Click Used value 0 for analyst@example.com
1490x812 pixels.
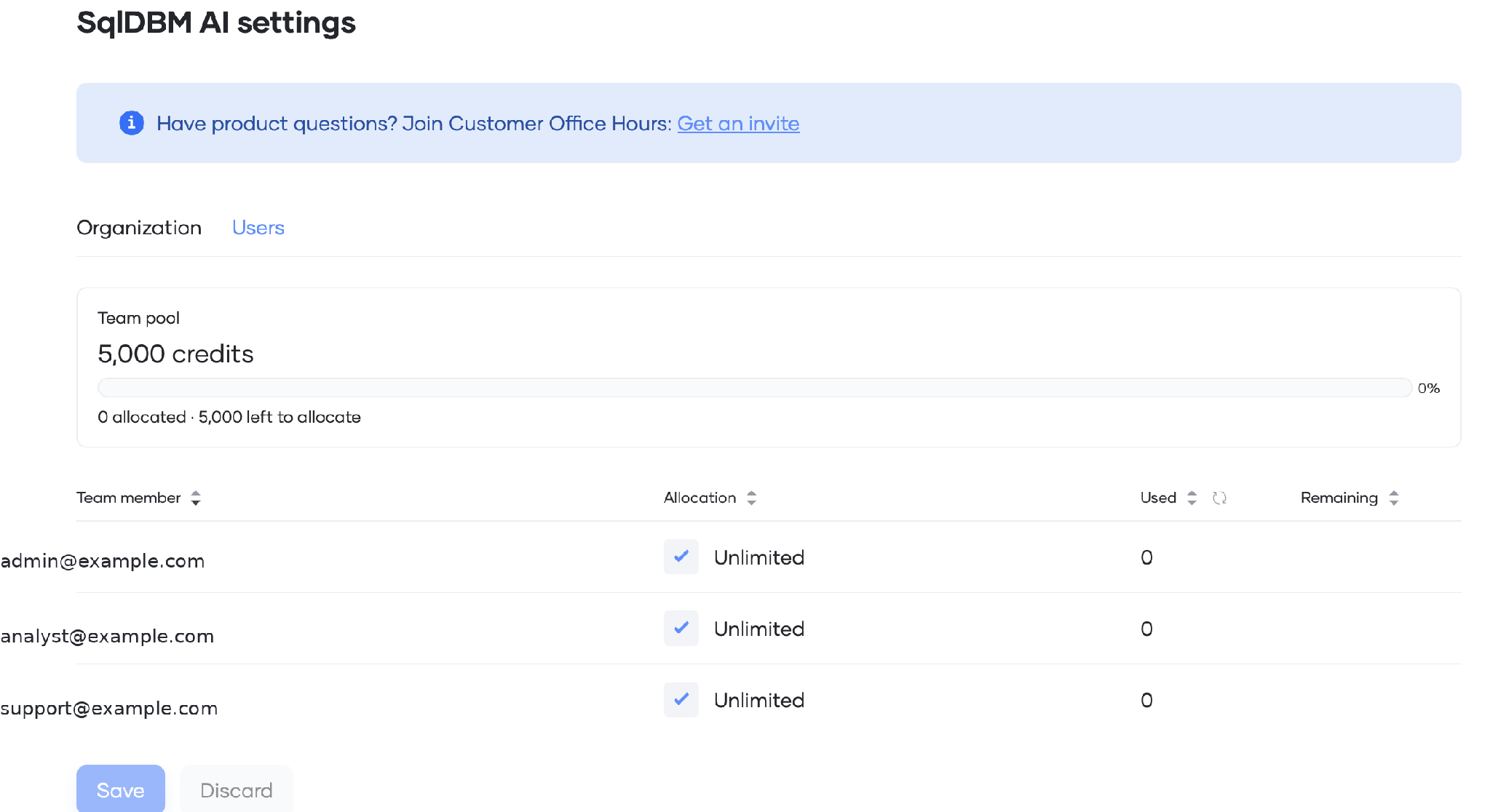tap(1146, 629)
